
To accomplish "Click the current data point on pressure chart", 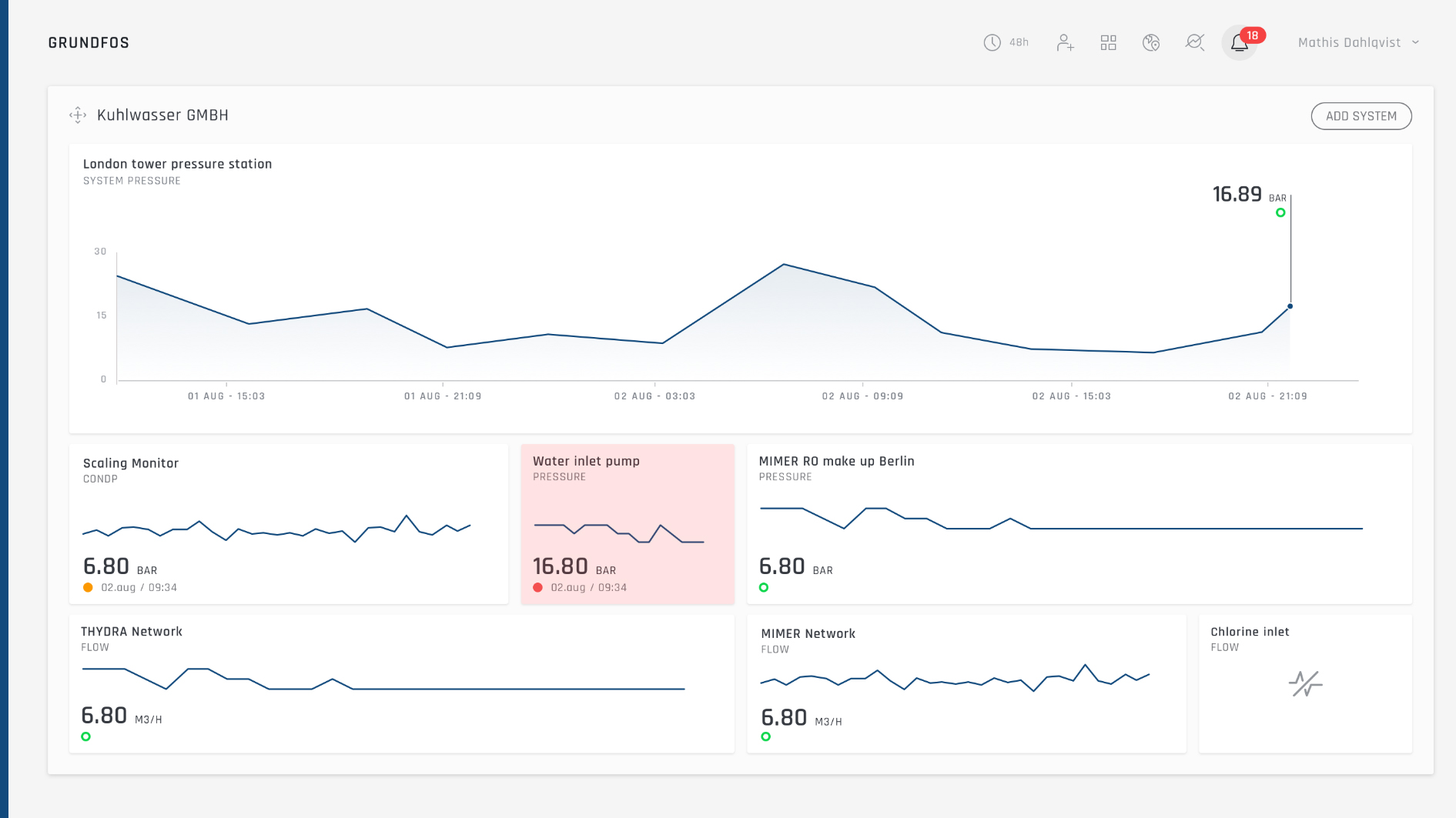I will (x=1290, y=306).
